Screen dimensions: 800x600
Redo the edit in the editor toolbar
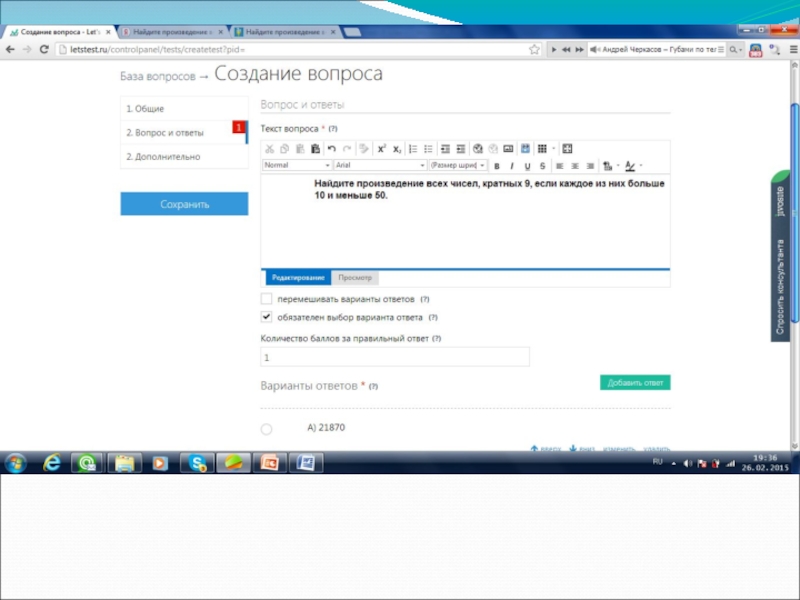click(x=347, y=149)
